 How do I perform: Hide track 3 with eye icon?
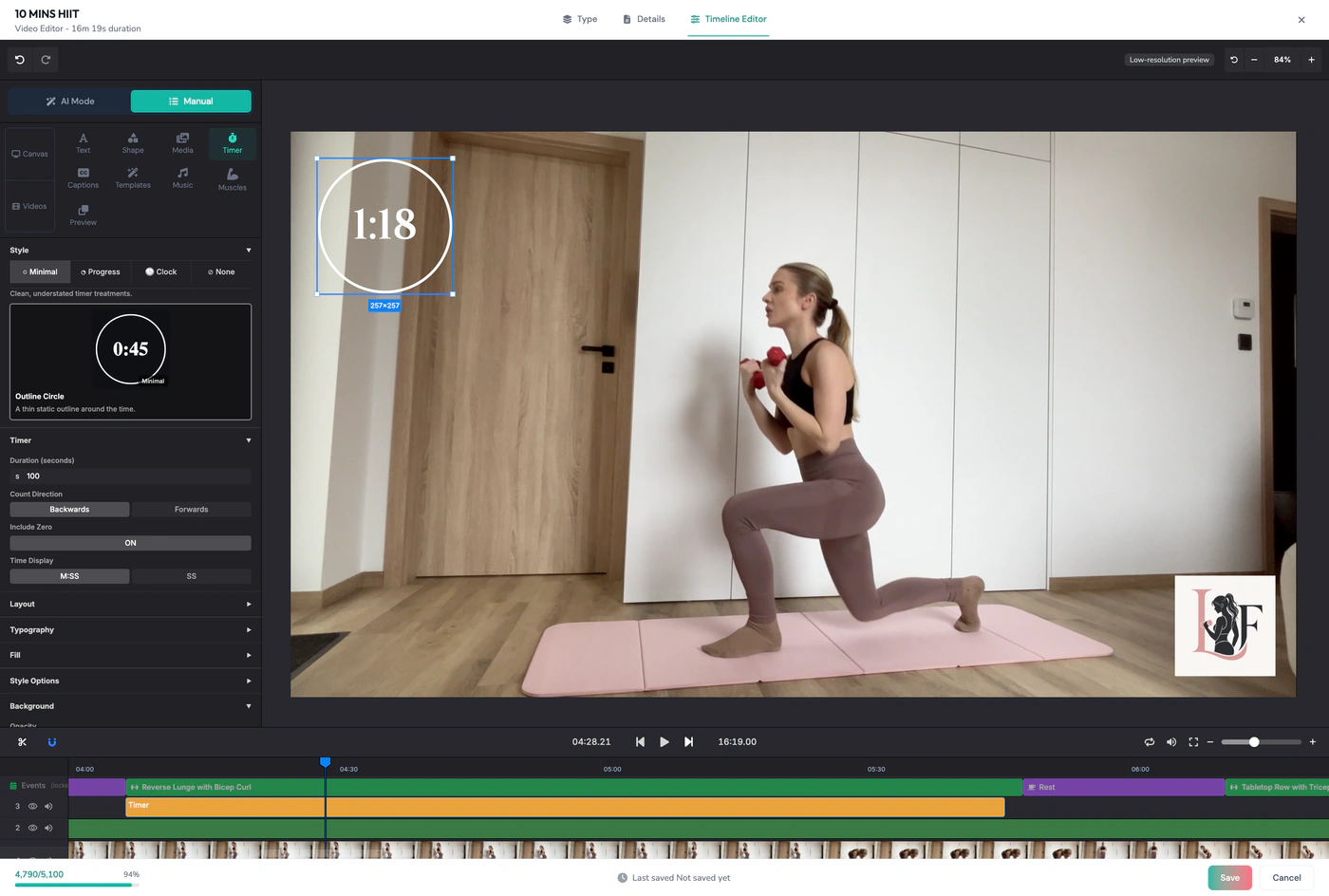32,807
